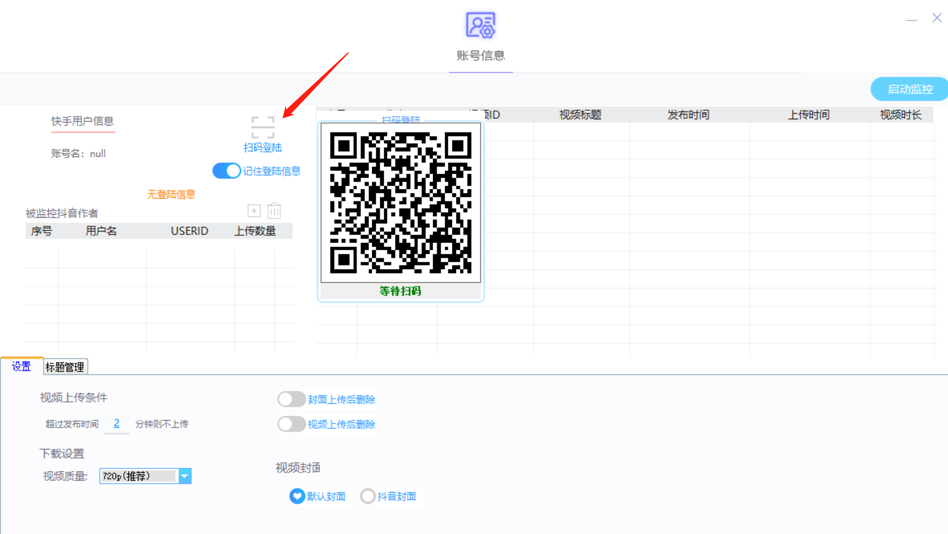Click the 序号 column header
Image resolution: width=948 pixels, height=534 pixels.
(42, 231)
